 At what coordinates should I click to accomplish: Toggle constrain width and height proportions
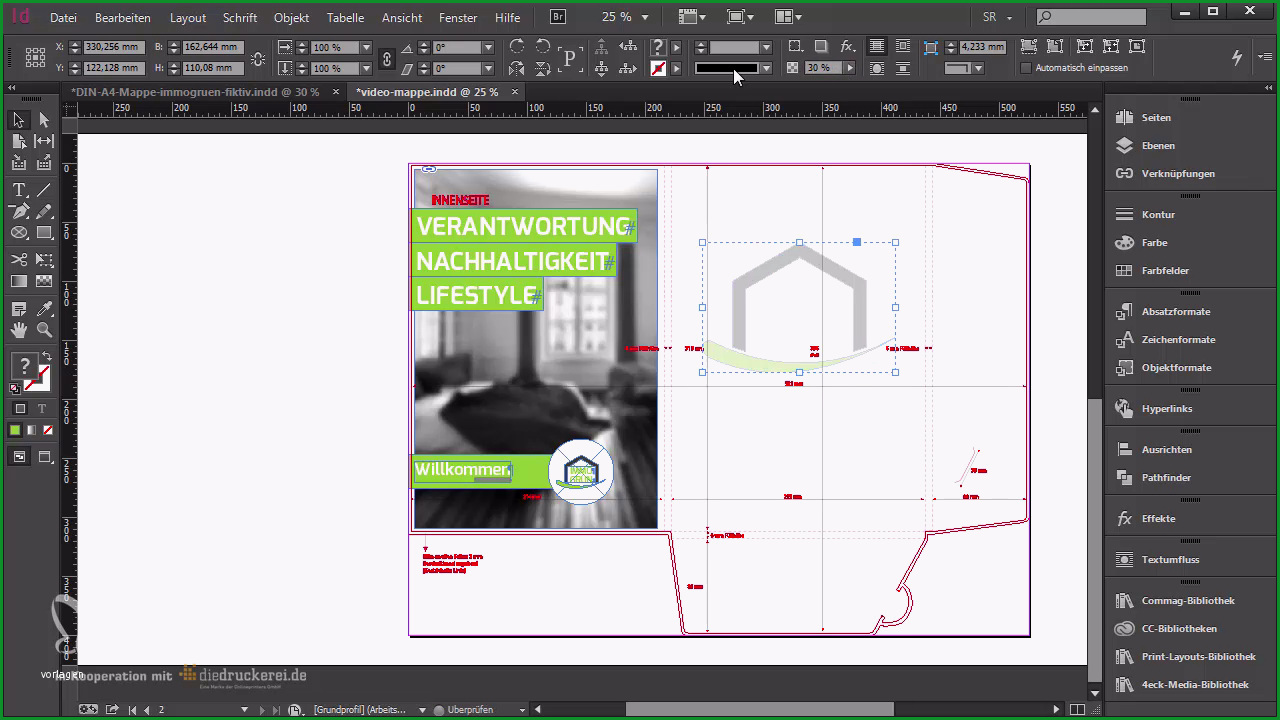click(x=258, y=58)
